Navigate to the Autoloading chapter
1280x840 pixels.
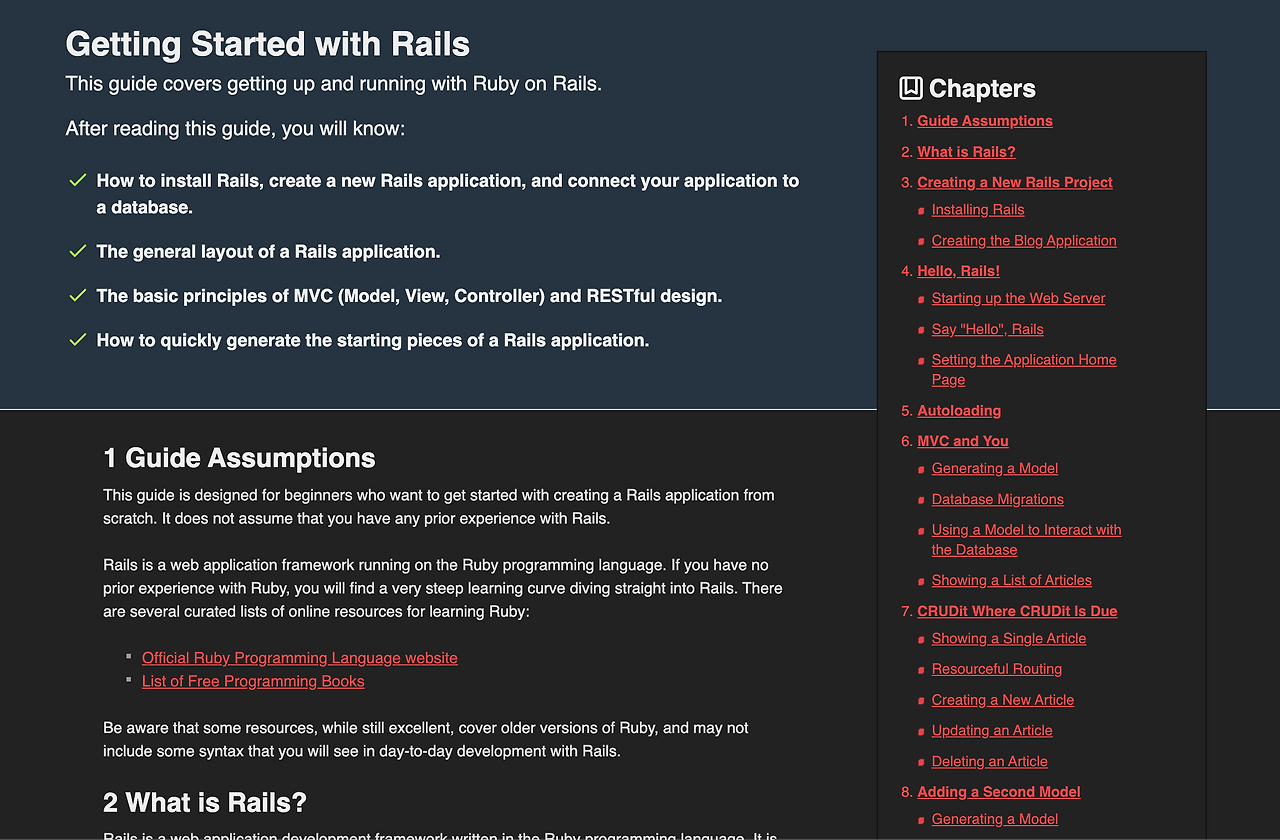[959, 410]
